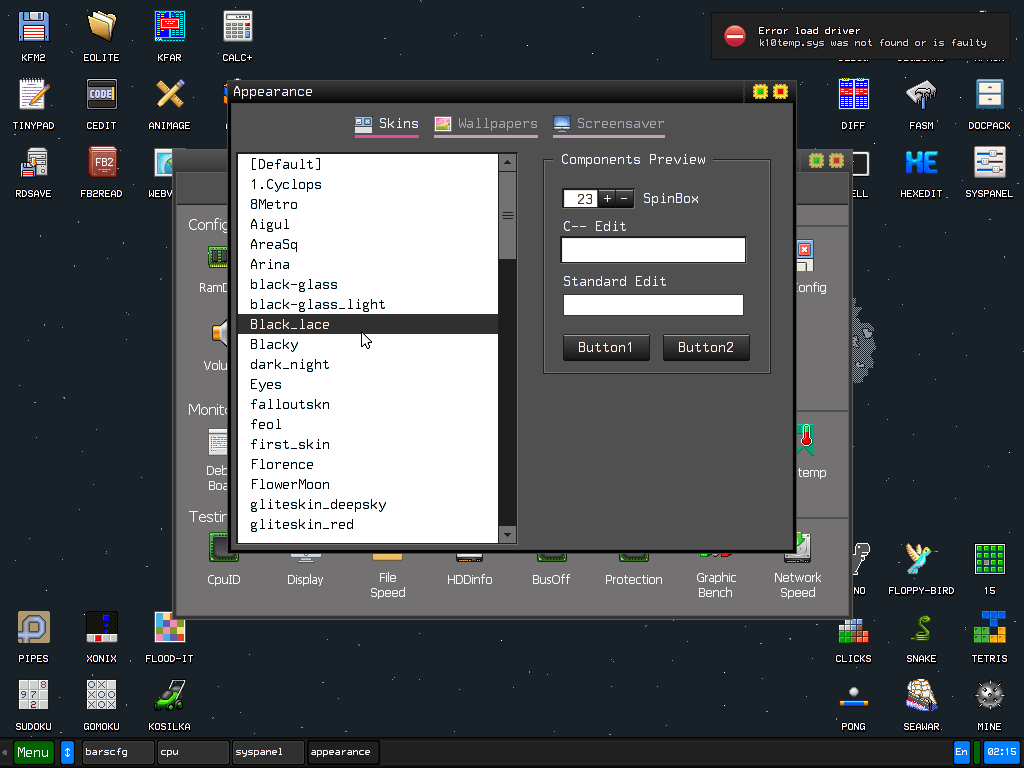
Task: Choose the dark_night skin entry
Action: [289, 364]
